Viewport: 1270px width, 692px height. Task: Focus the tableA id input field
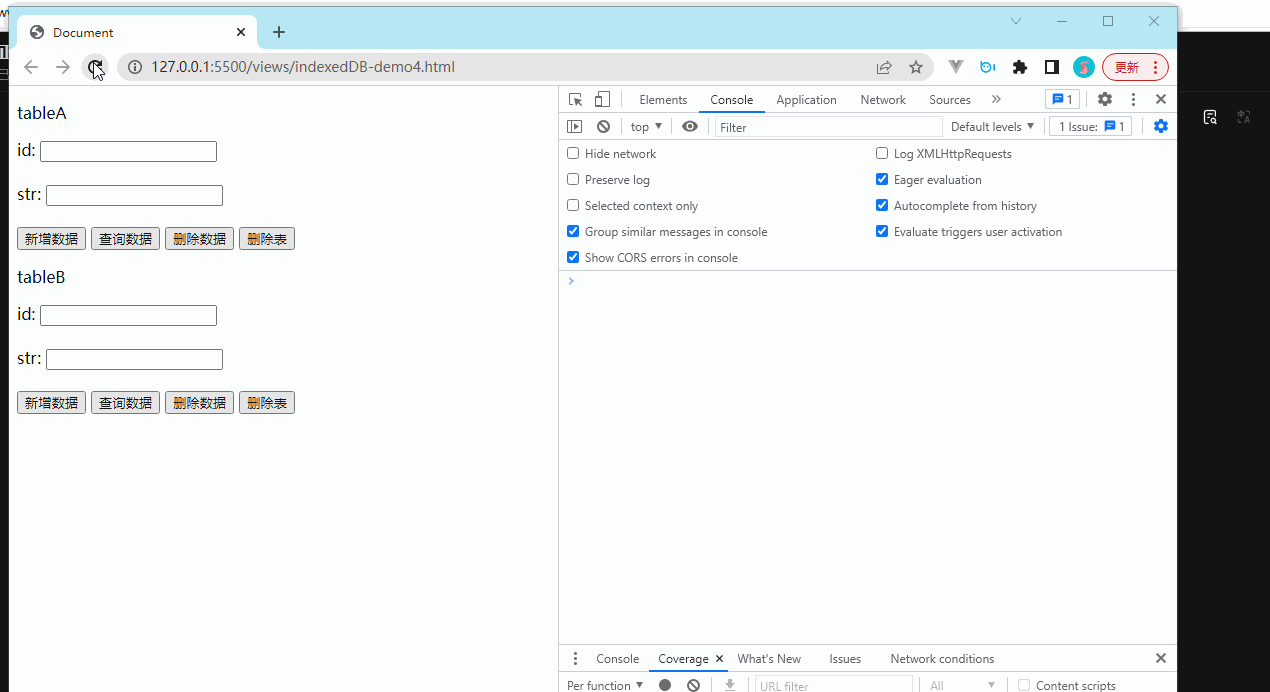128,151
